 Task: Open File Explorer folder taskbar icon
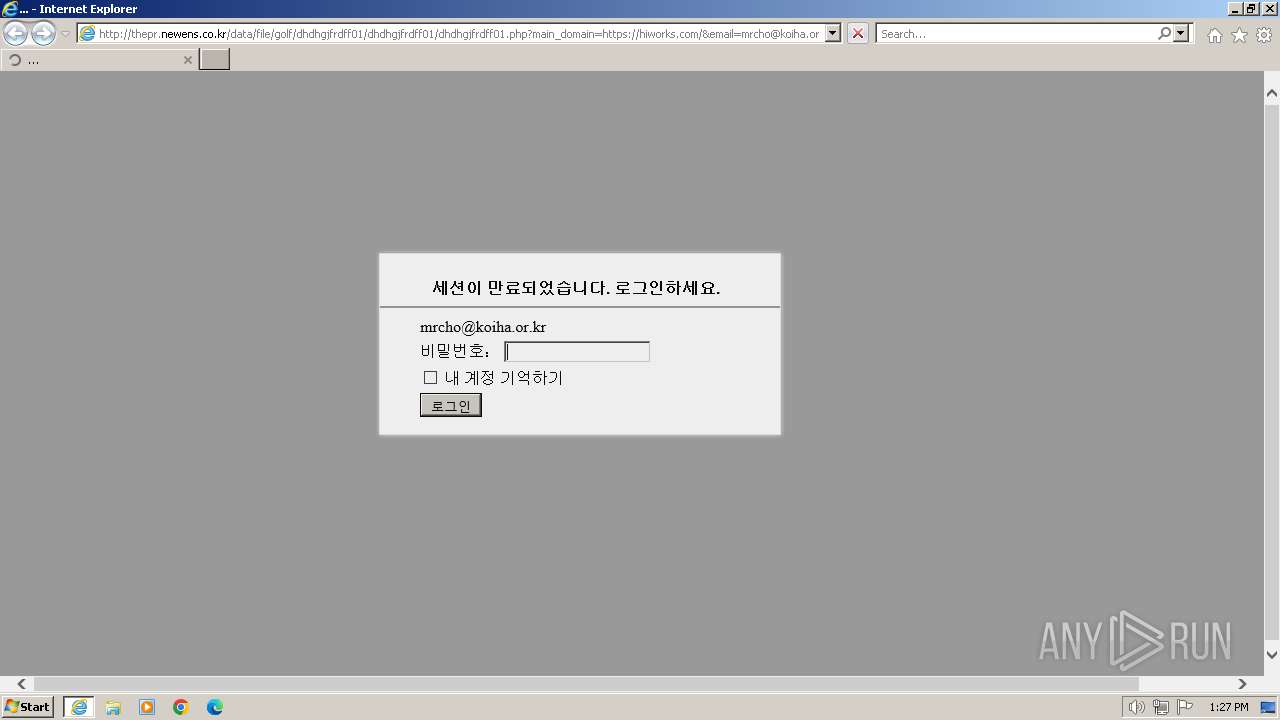(113, 707)
